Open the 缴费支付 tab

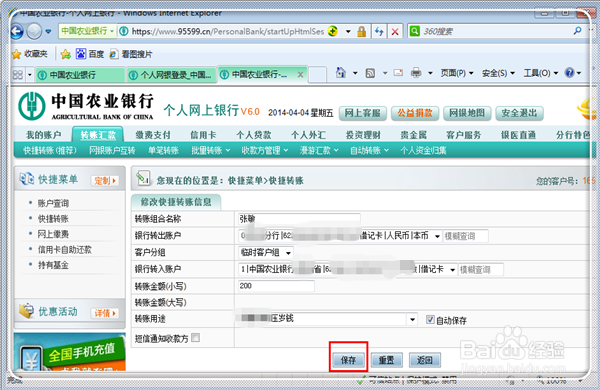153,135
